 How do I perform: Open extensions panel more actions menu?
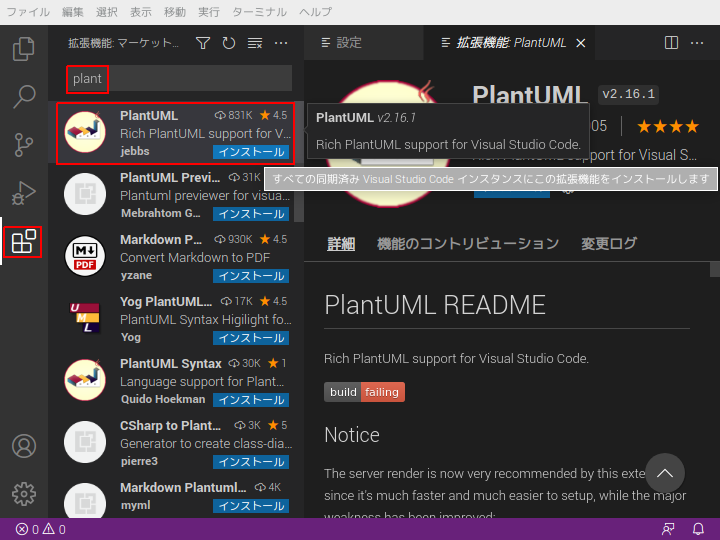click(x=281, y=43)
